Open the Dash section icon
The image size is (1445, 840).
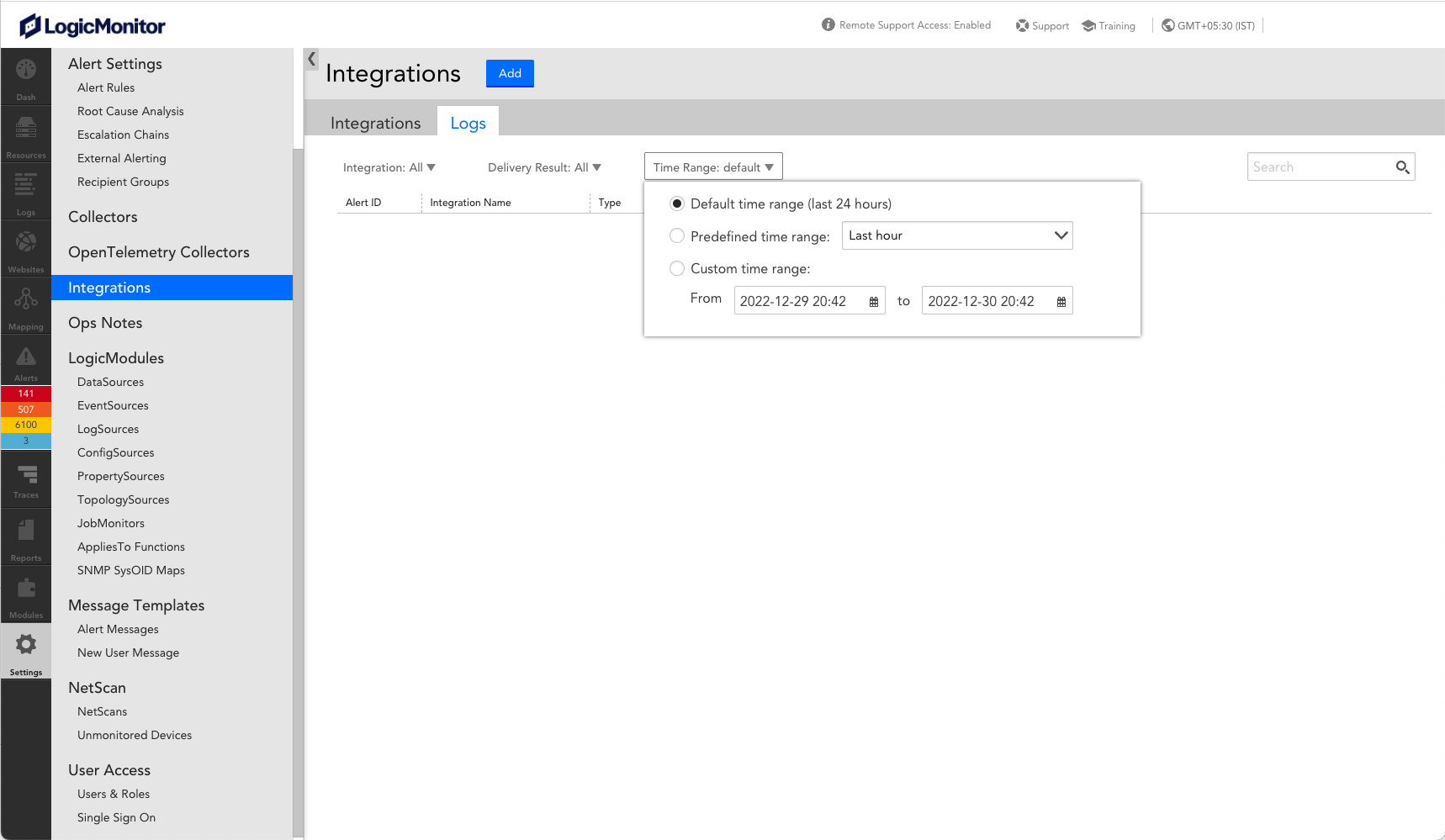(26, 70)
